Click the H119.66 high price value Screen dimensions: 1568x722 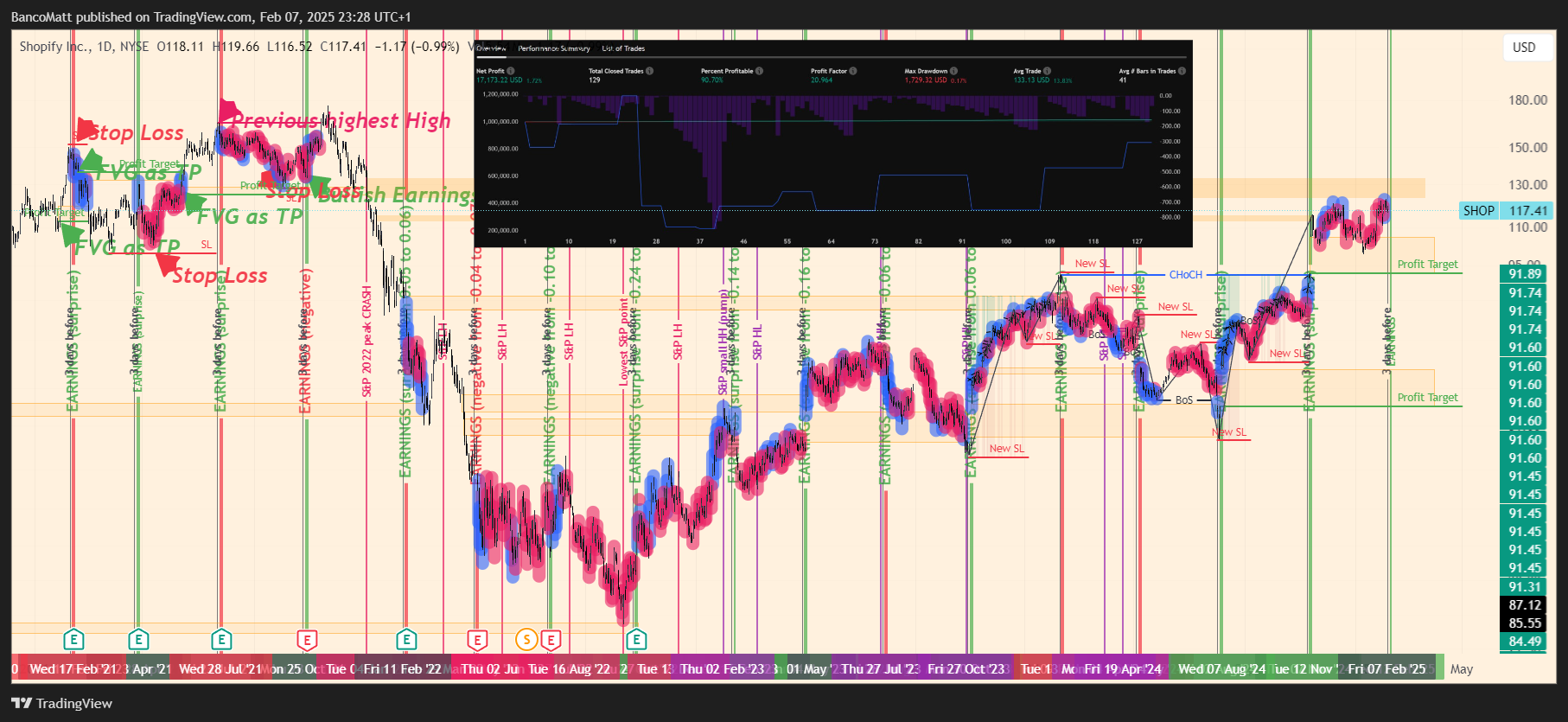(236, 47)
